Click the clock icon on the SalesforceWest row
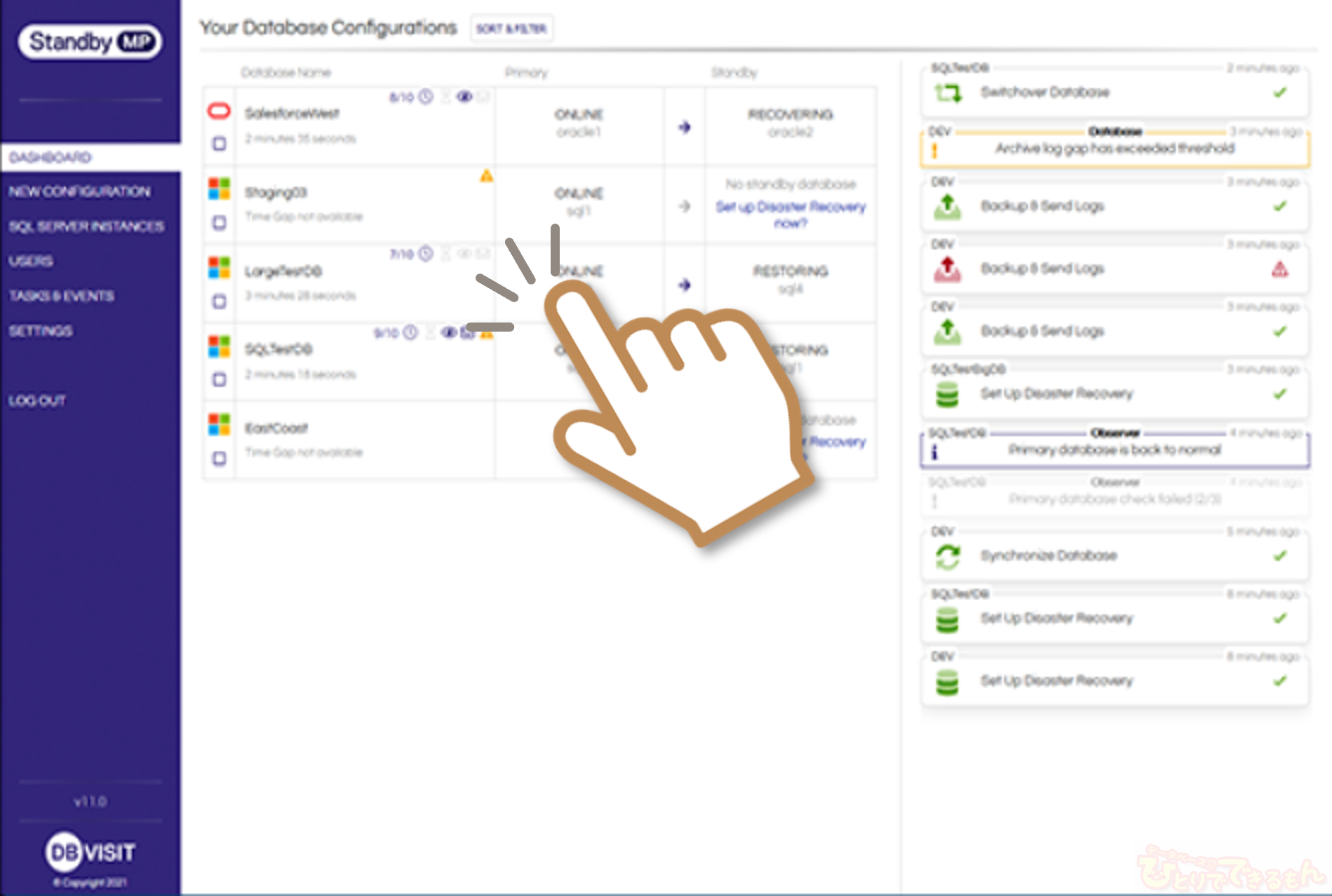This screenshot has width=1332, height=896. coord(426,97)
